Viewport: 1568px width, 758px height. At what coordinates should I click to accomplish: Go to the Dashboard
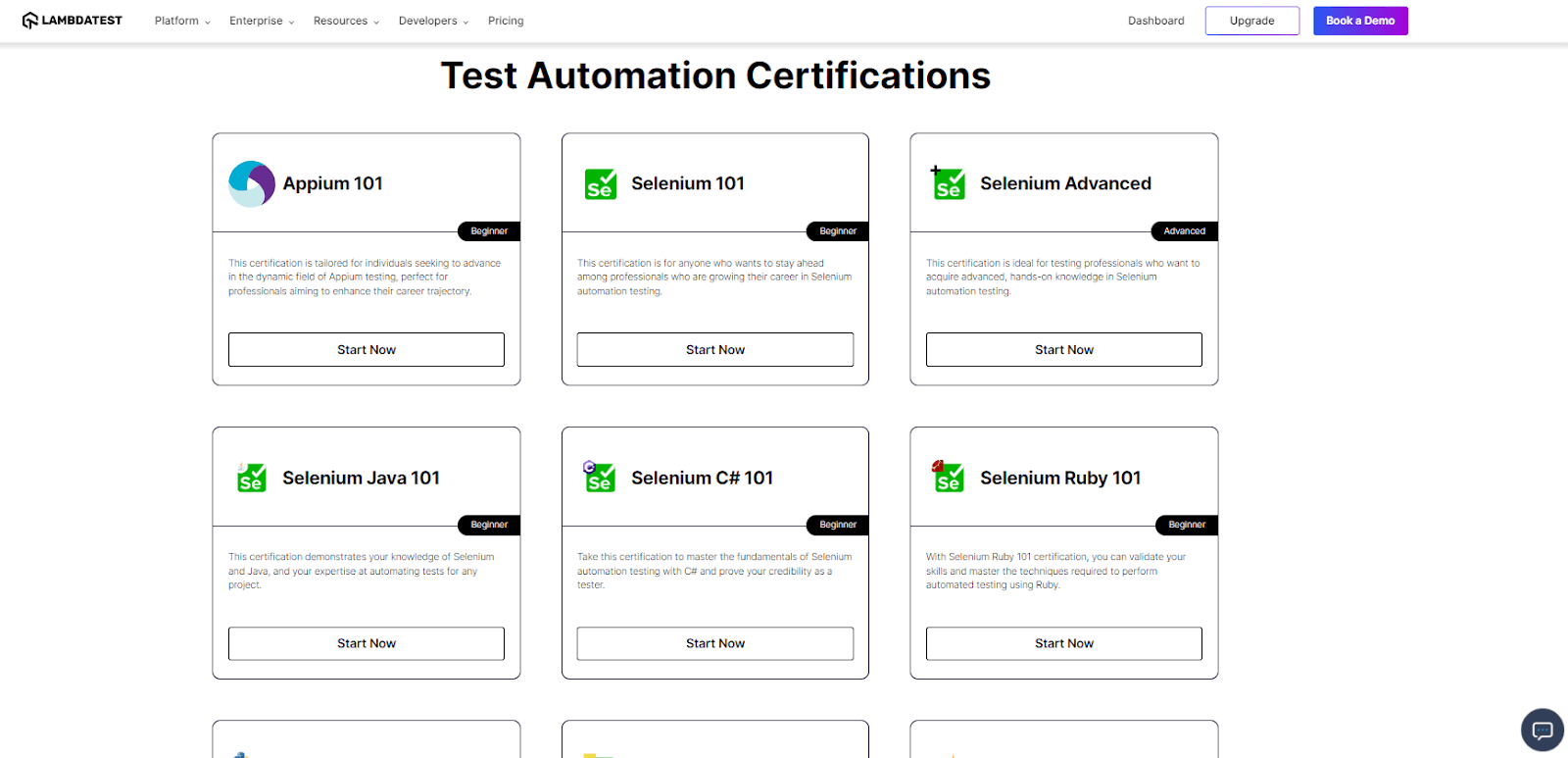click(1156, 21)
